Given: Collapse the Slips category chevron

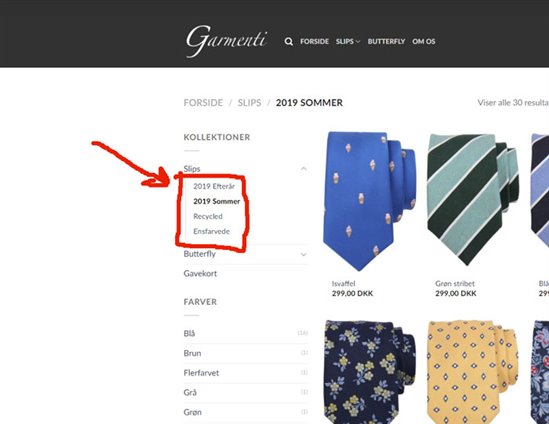Looking at the screenshot, I should click(304, 169).
